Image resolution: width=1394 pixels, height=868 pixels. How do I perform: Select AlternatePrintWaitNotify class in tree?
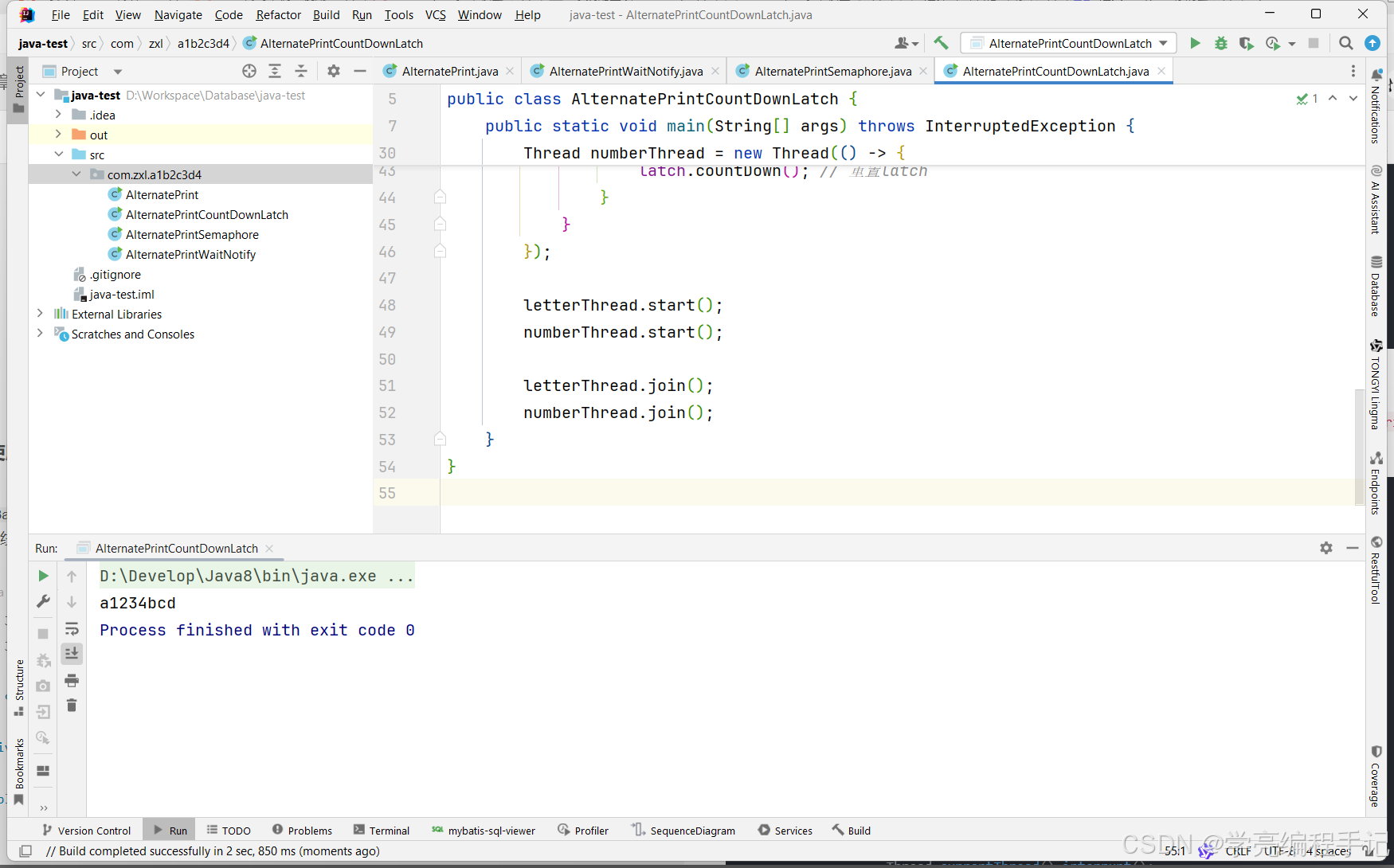(x=190, y=254)
